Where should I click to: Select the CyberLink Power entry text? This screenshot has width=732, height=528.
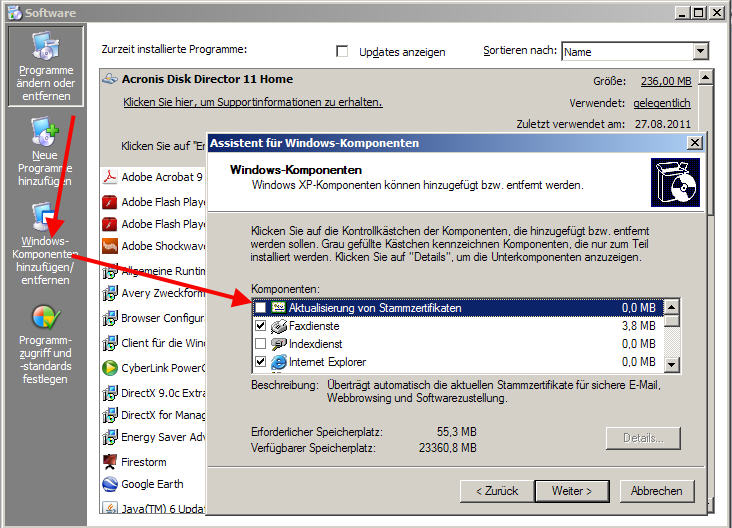click(x=163, y=368)
